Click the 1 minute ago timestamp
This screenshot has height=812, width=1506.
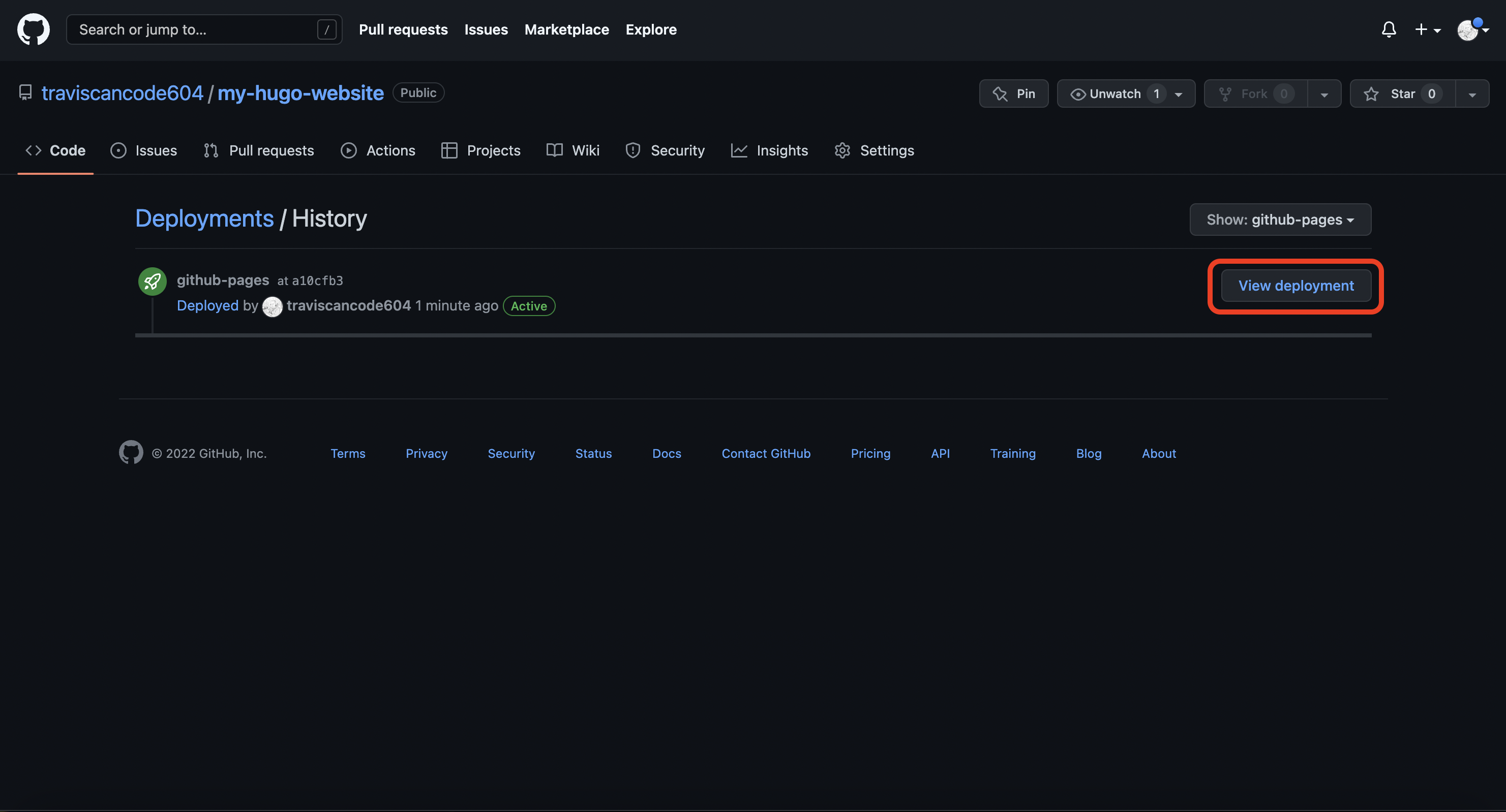pos(456,305)
